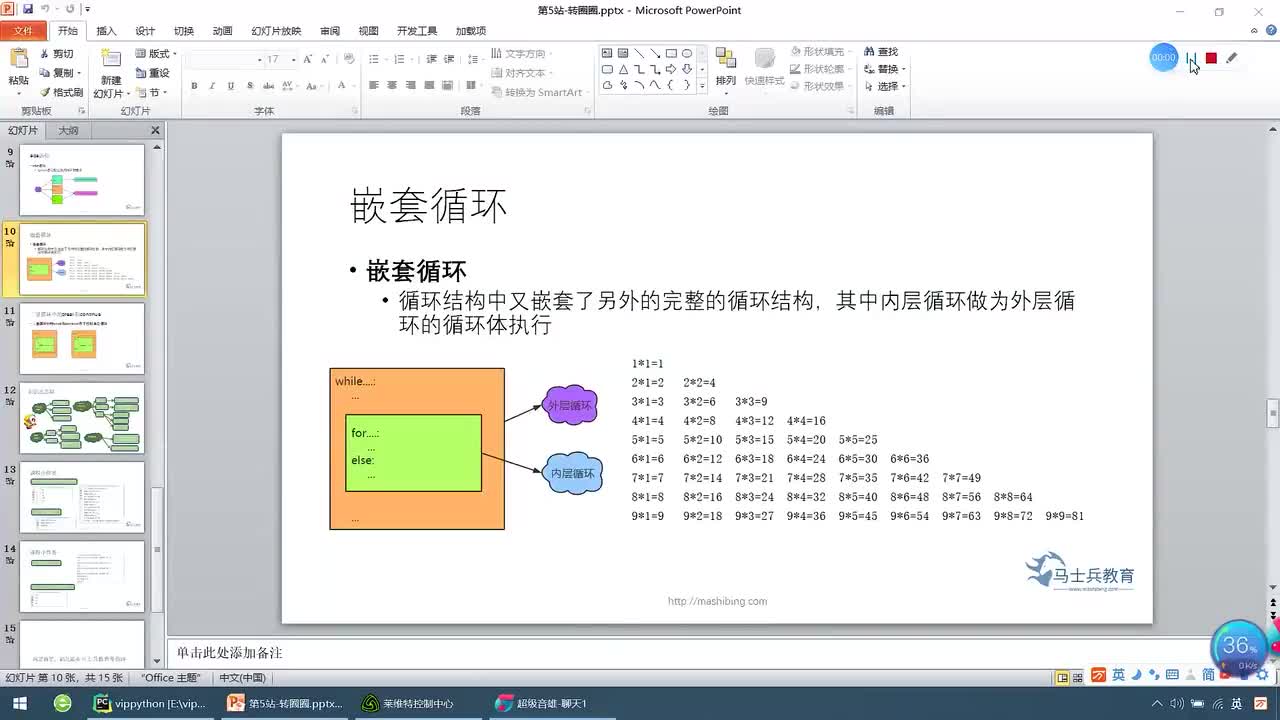Click the Cut (剪切) button

point(56,54)
